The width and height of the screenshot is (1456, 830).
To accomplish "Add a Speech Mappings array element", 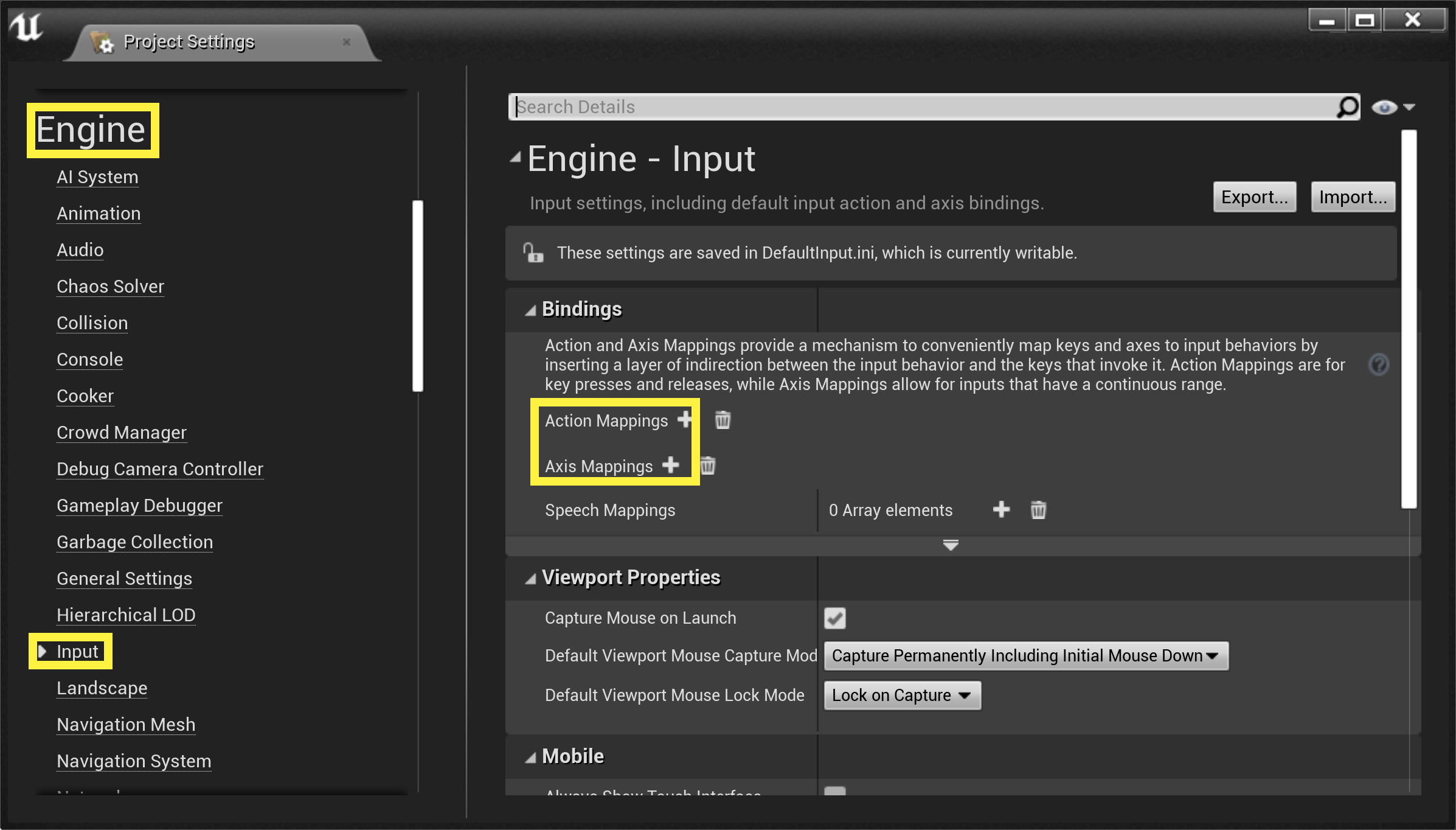I will click(x=1001, y=509).
